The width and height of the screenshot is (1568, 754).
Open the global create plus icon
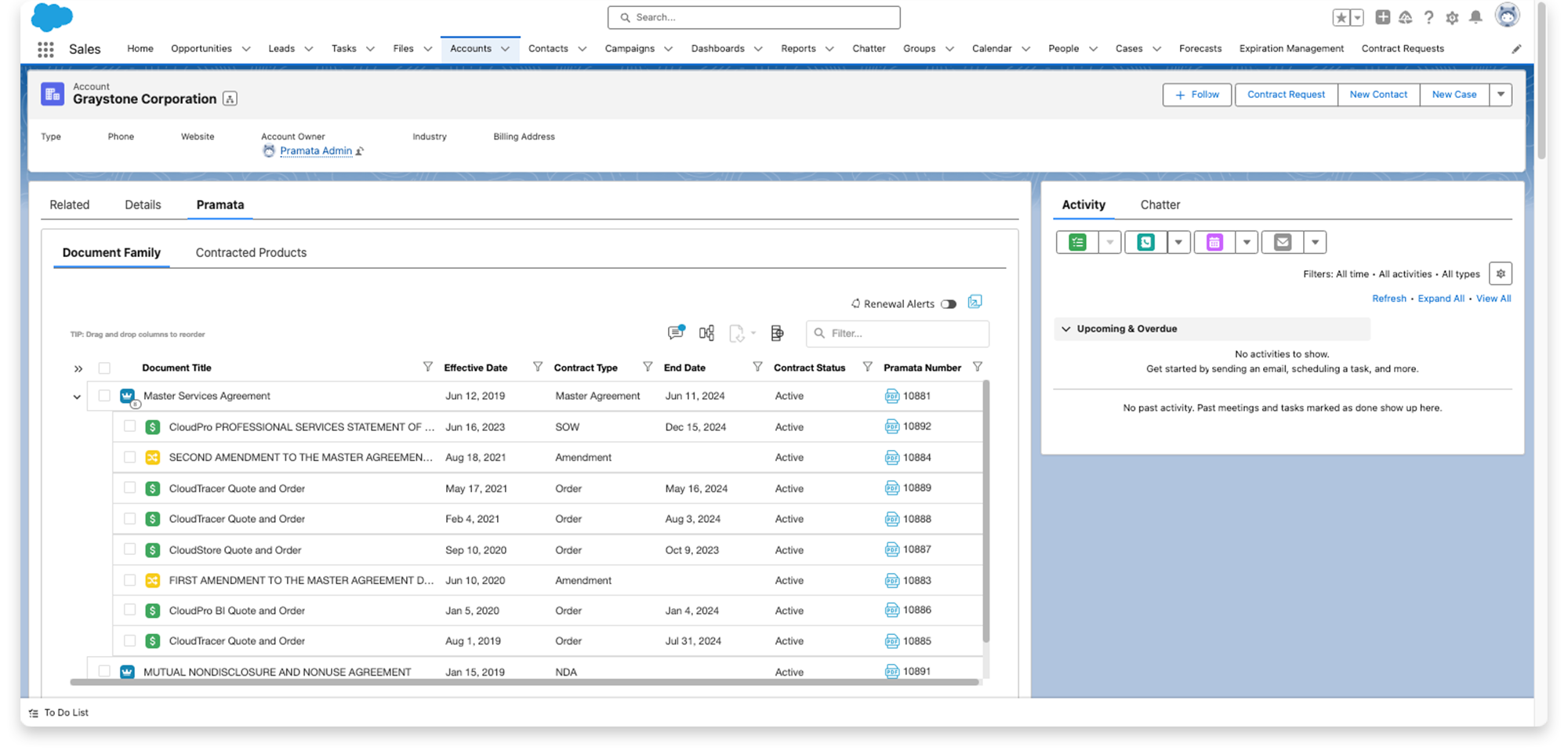(1383, 17)
